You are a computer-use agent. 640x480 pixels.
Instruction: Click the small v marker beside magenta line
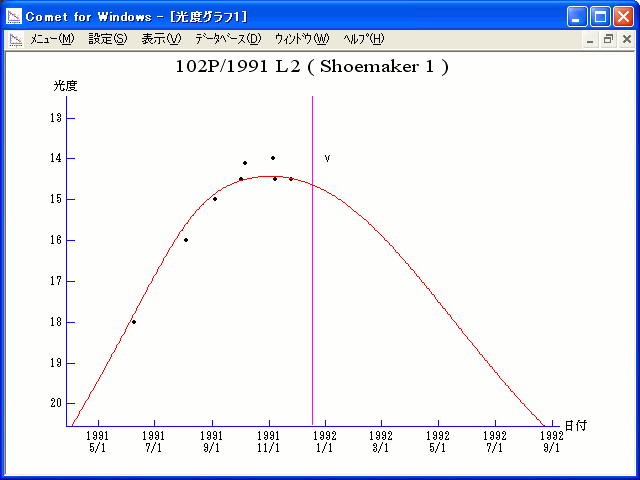(x=327, y=158)
